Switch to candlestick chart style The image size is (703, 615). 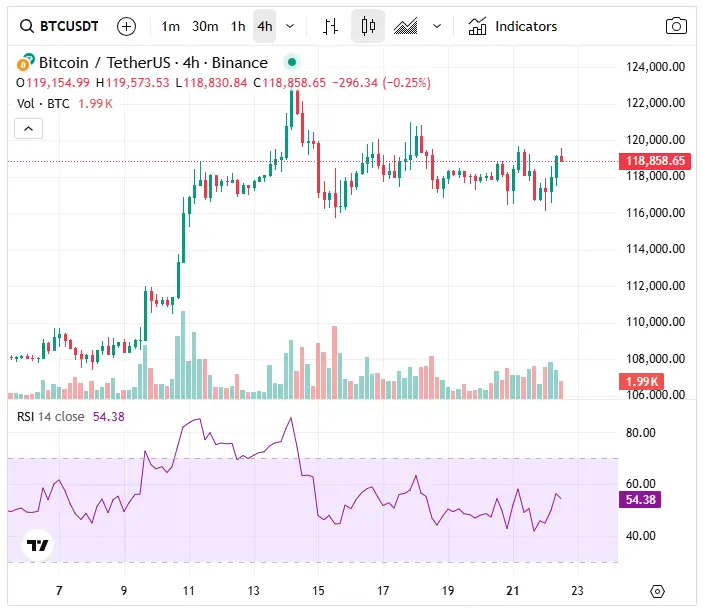click(368, 26)
